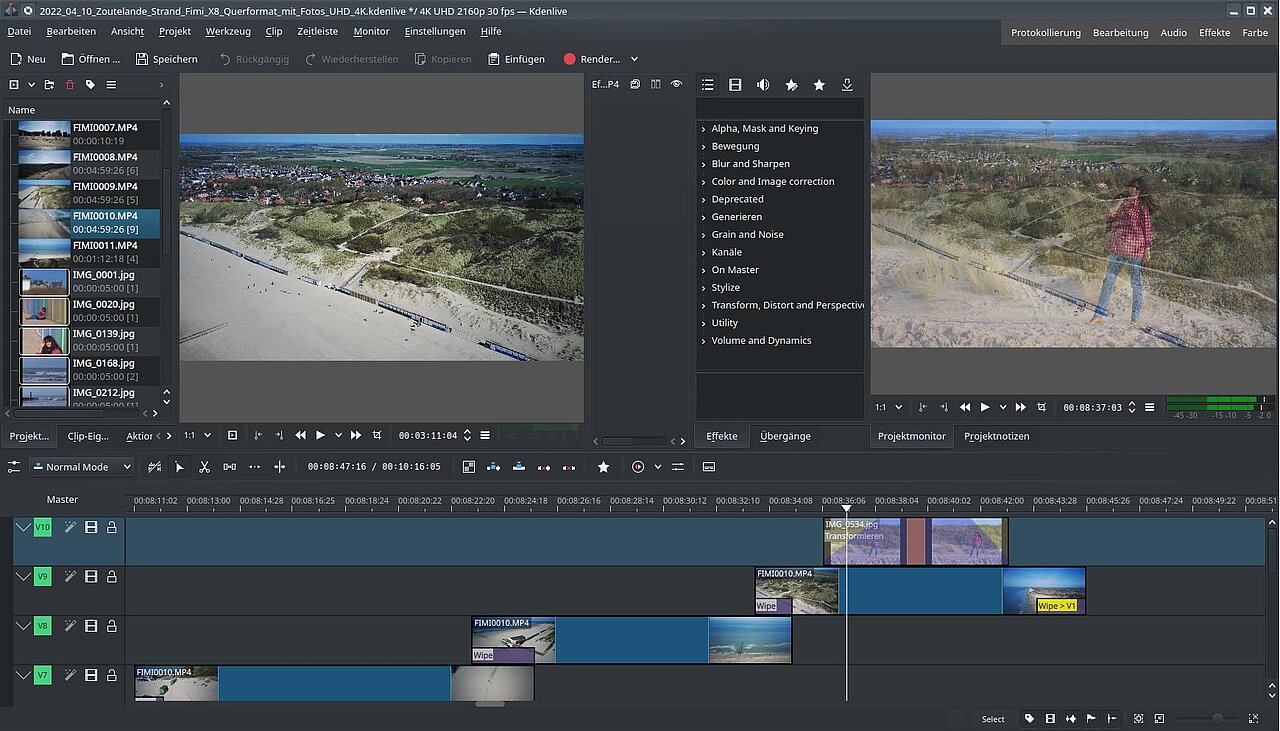This screenshot has width=1280, height=731.
Task: Click the download new effects icon
Action: point(847,85)
